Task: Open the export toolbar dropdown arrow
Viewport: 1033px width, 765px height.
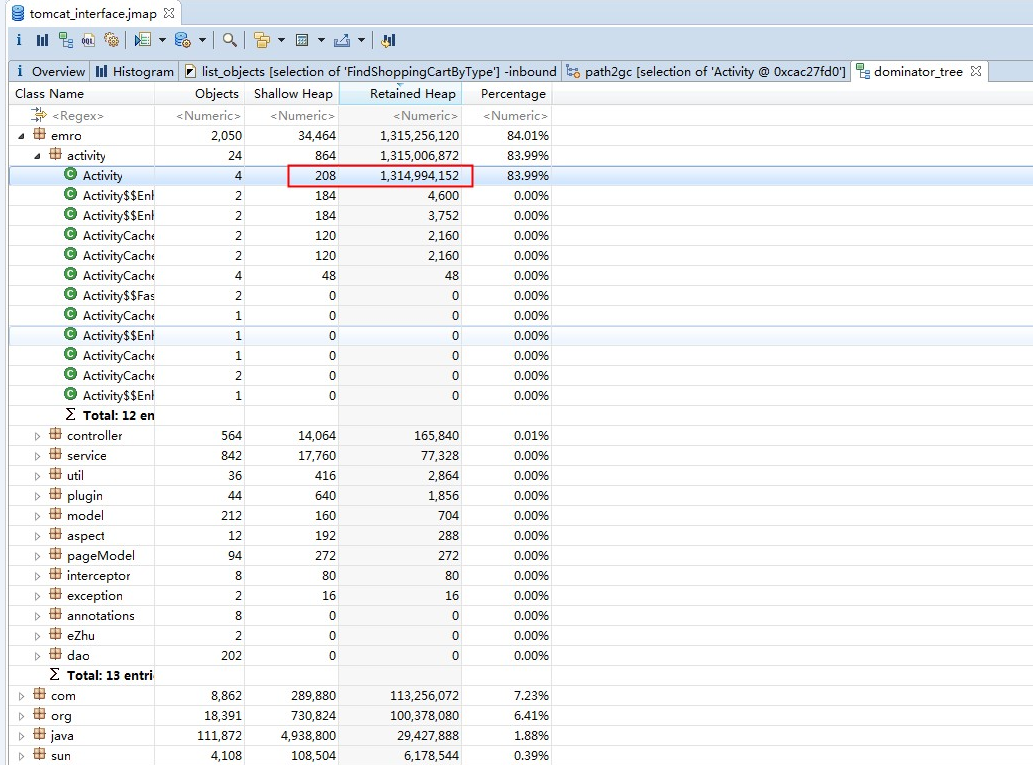Action: (361, 40)
